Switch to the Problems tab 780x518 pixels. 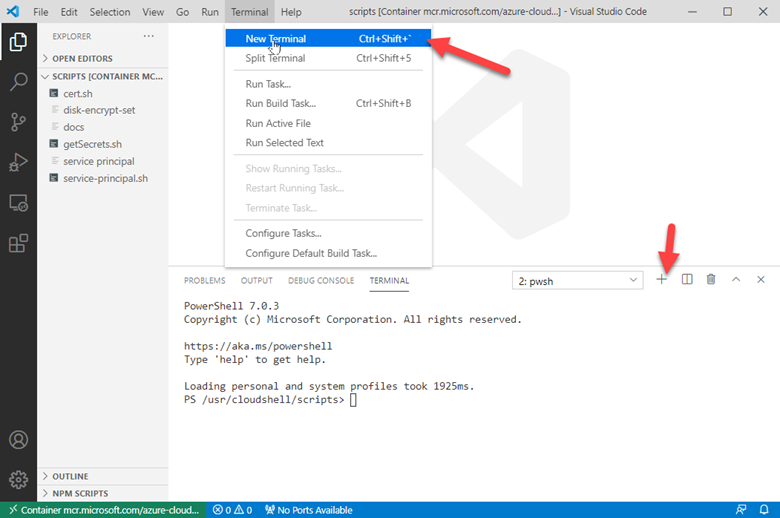[x=204, y=281]
